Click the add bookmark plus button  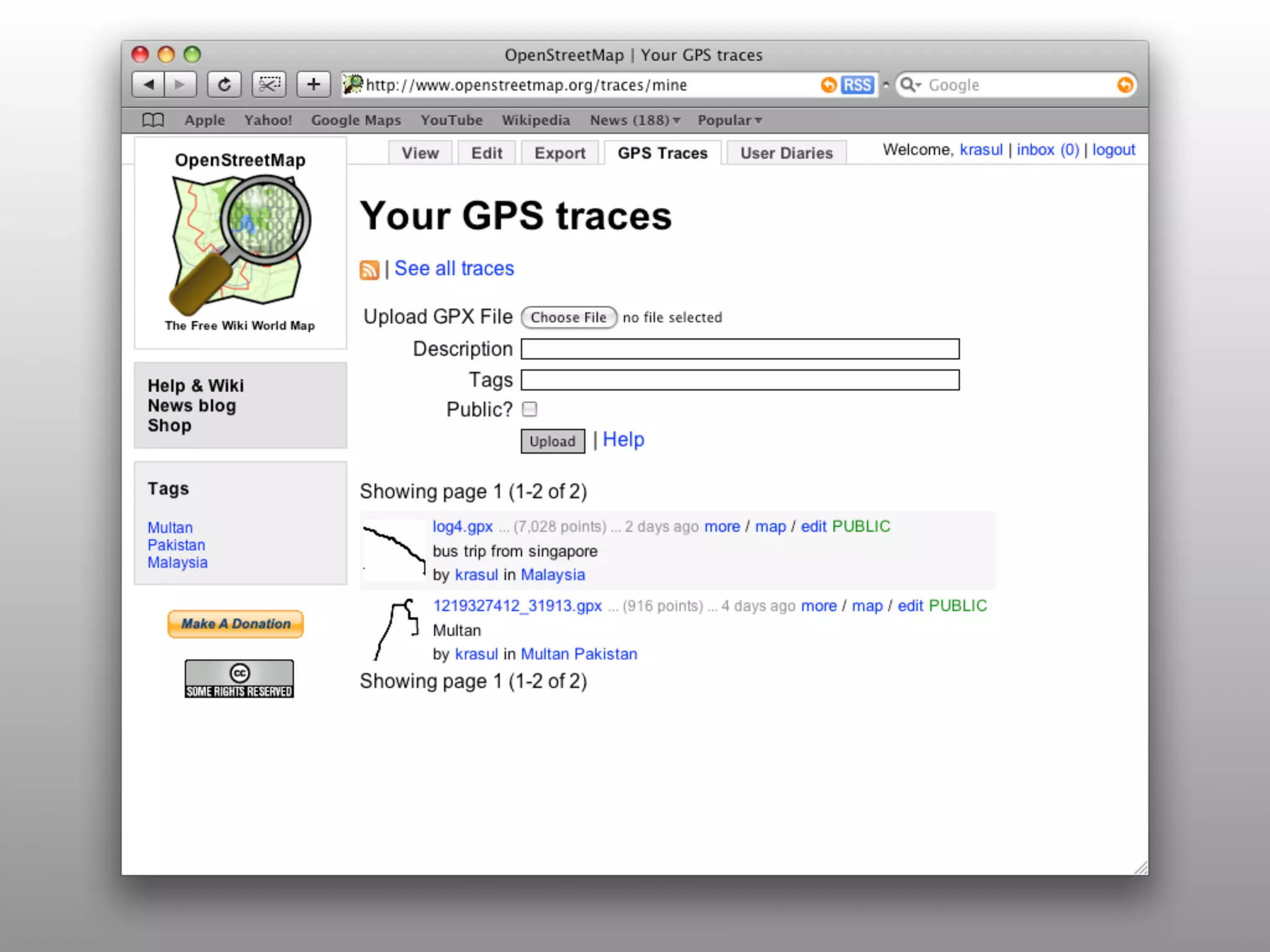coord(313,84)
